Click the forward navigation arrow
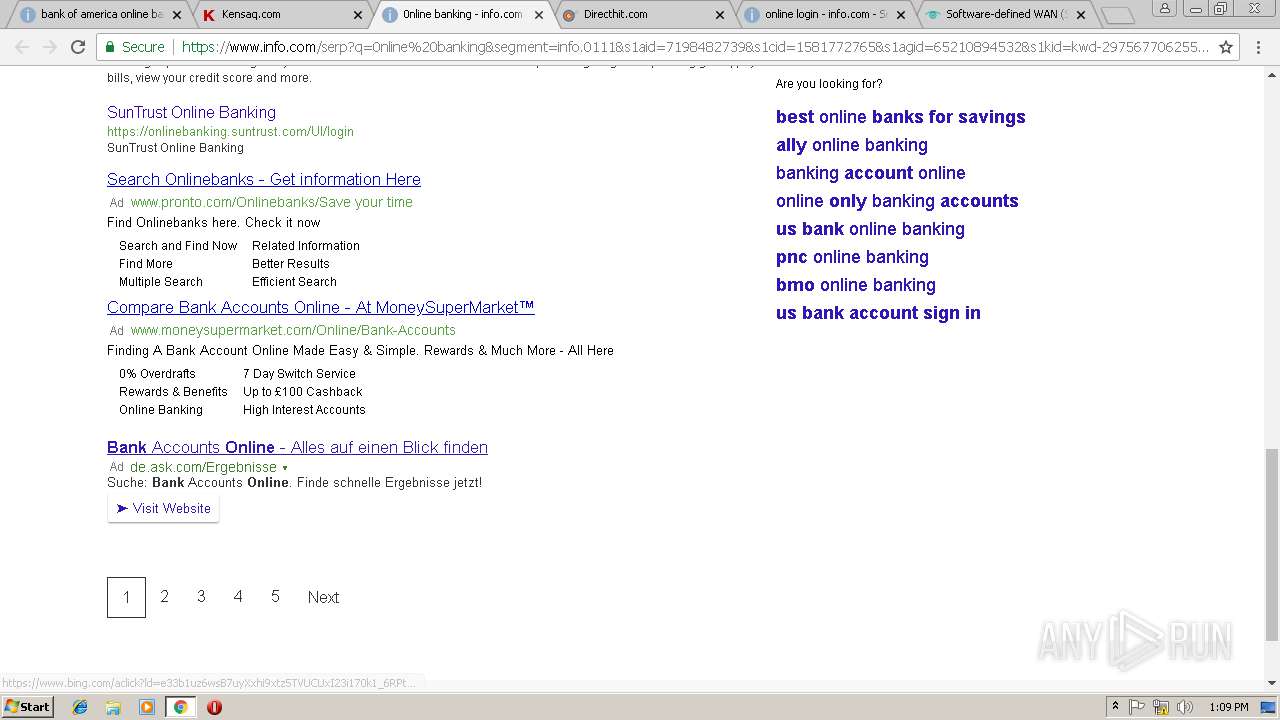The height and width of the screenshot is (720, 1280). click(50, 47)
